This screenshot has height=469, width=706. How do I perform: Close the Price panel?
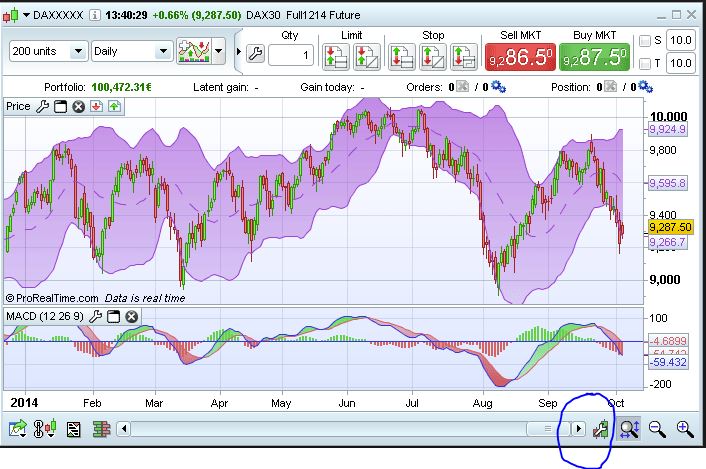click(78, 107)
